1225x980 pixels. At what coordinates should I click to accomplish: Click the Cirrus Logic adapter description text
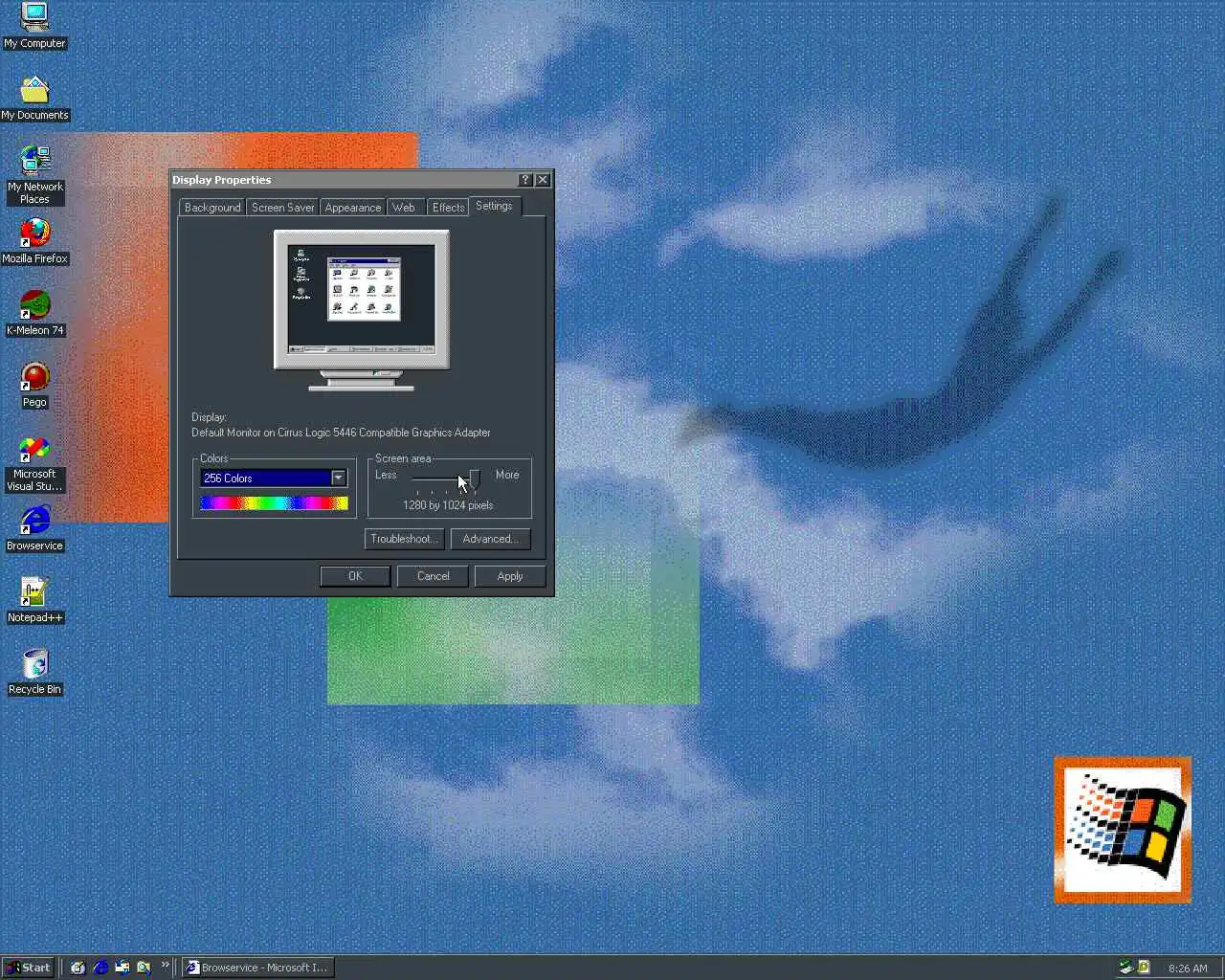click(x=341, y=433)
